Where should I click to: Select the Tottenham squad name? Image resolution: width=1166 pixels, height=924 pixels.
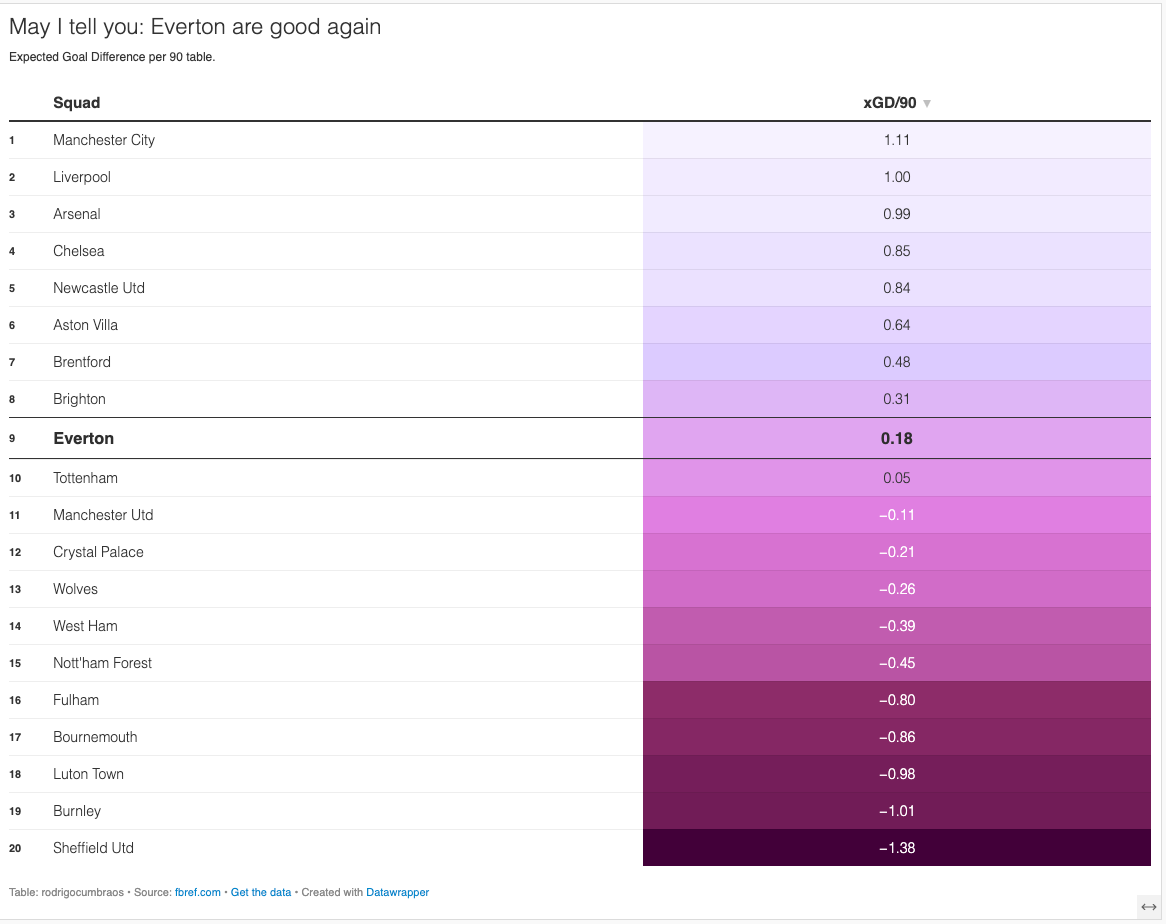click(x=86, y=478)
